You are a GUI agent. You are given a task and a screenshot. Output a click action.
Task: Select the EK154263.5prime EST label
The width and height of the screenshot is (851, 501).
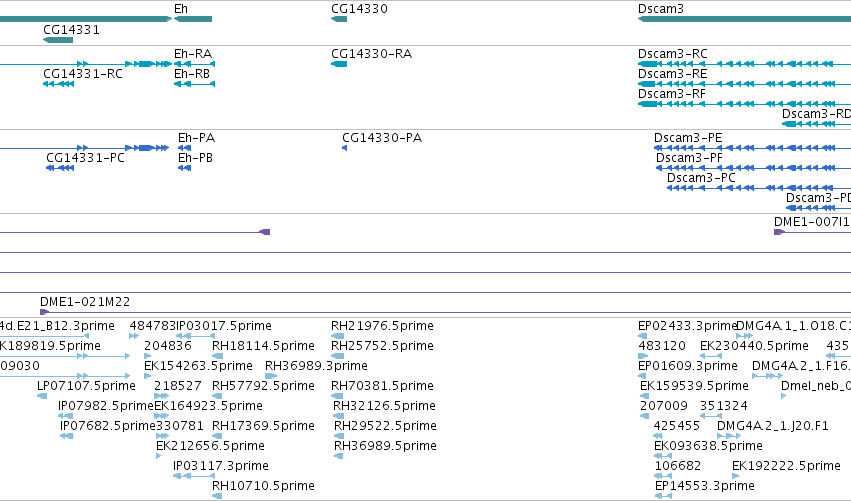tap(198, 366)
